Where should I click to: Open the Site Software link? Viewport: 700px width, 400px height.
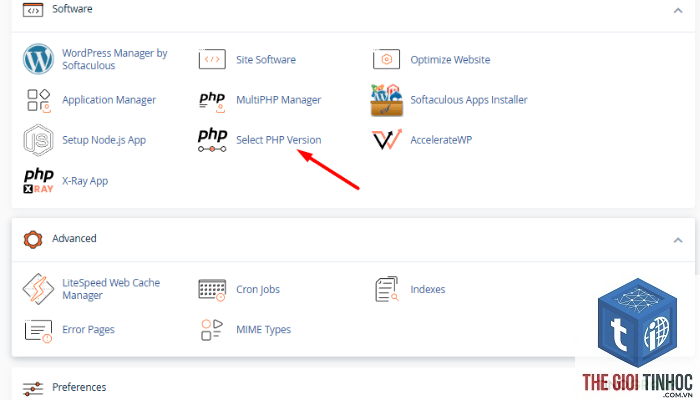[266, 59]
